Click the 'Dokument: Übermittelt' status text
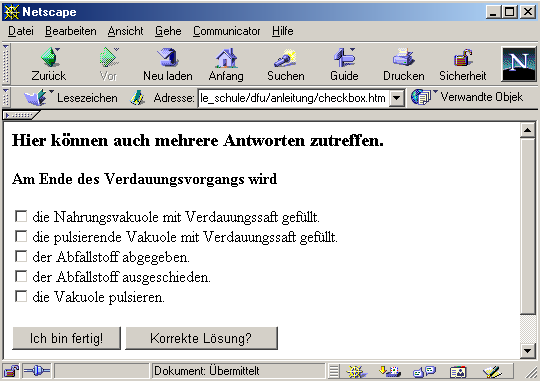Screen dimensions: 540x381 (207, 371)
